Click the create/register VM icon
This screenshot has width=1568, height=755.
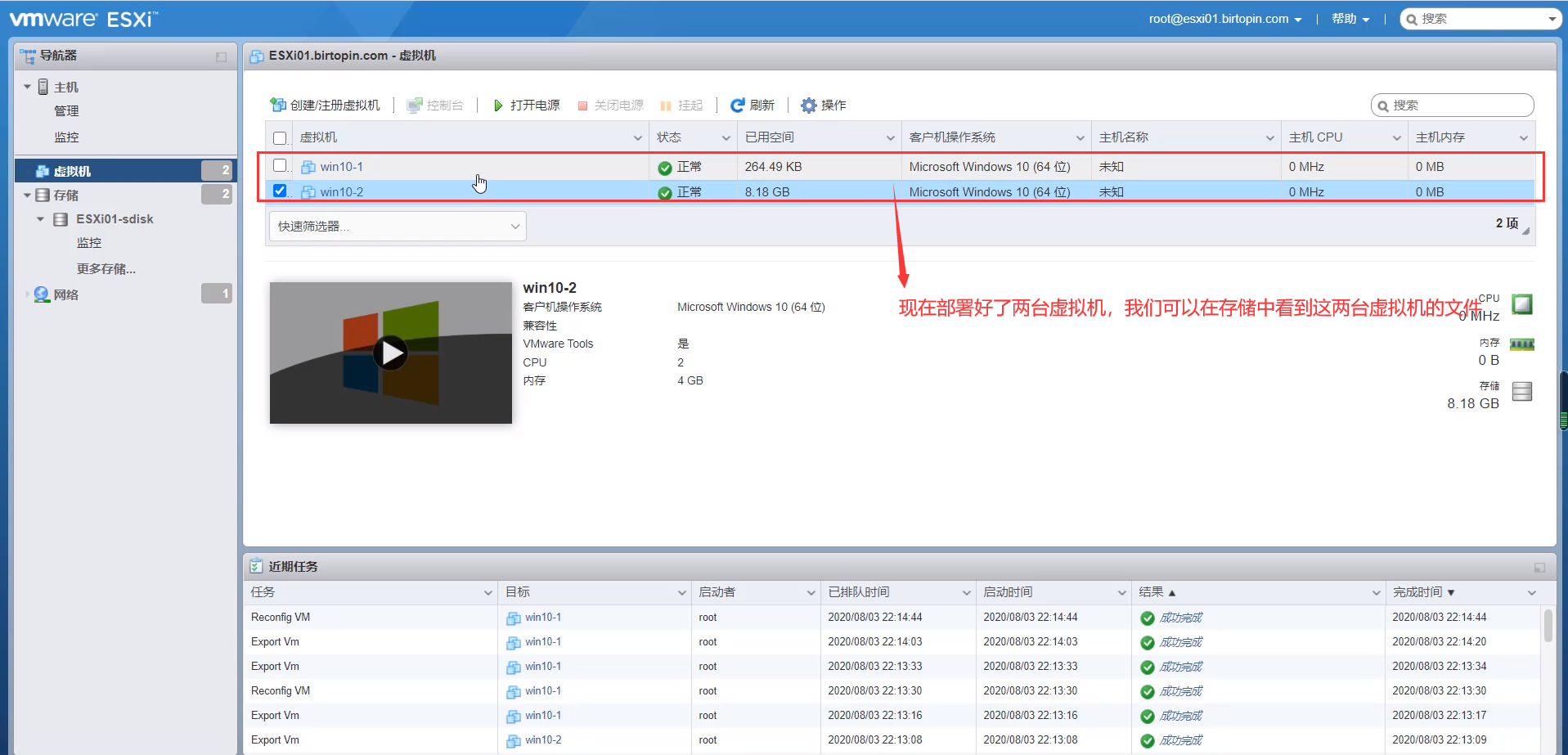[x=278, y=106]
